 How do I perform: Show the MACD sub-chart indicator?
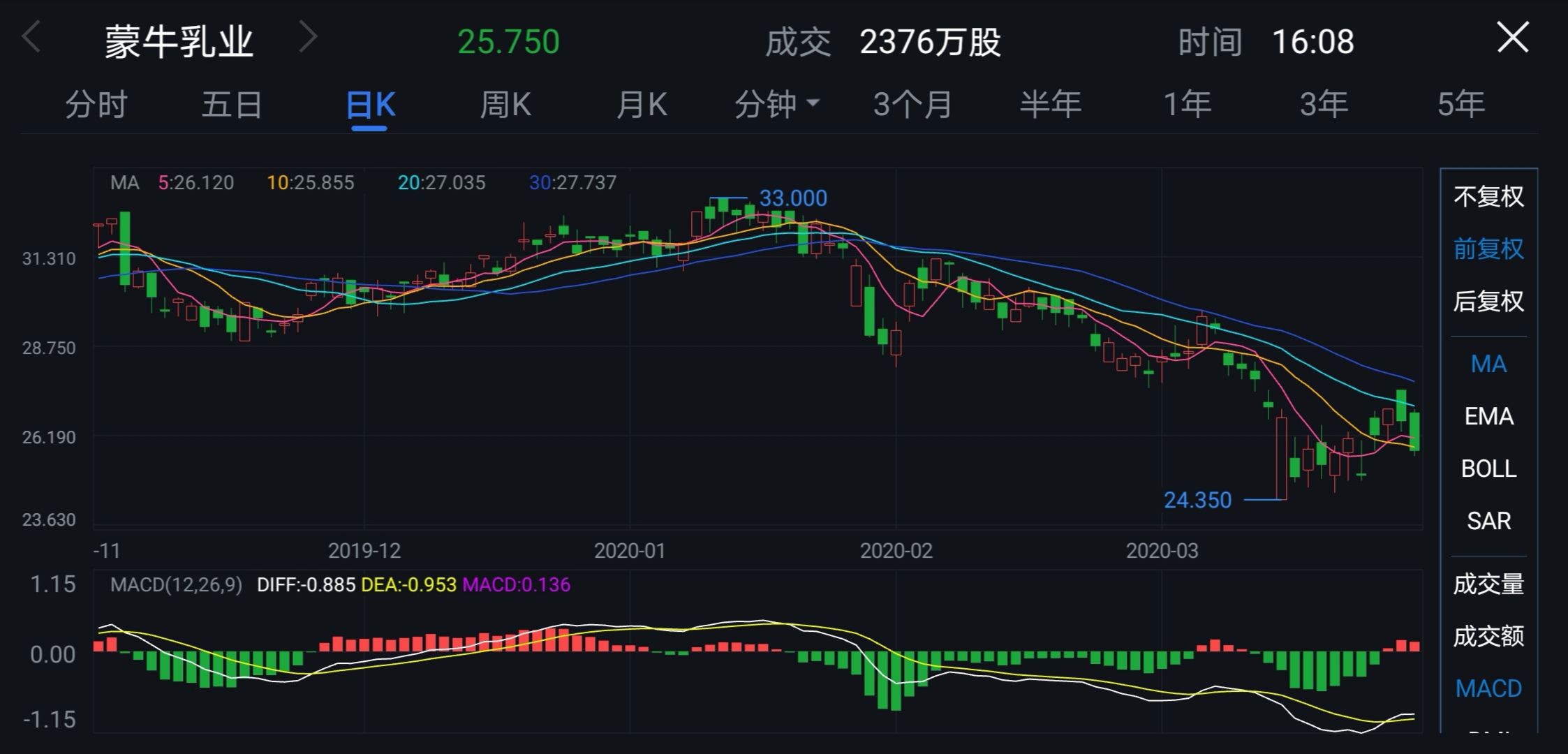pos(1488,688)
